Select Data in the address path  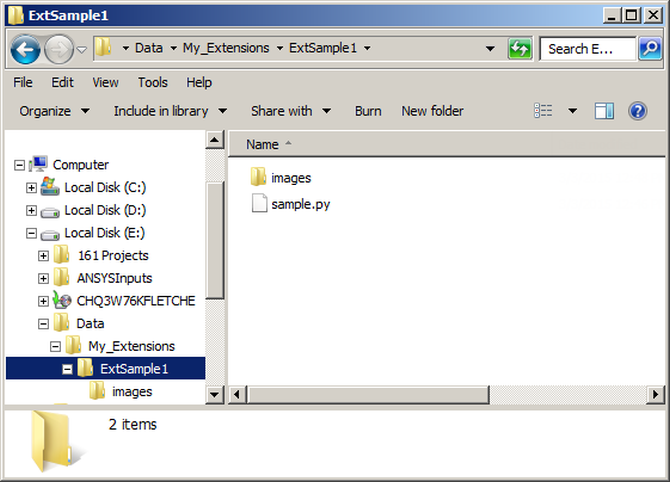149,48
